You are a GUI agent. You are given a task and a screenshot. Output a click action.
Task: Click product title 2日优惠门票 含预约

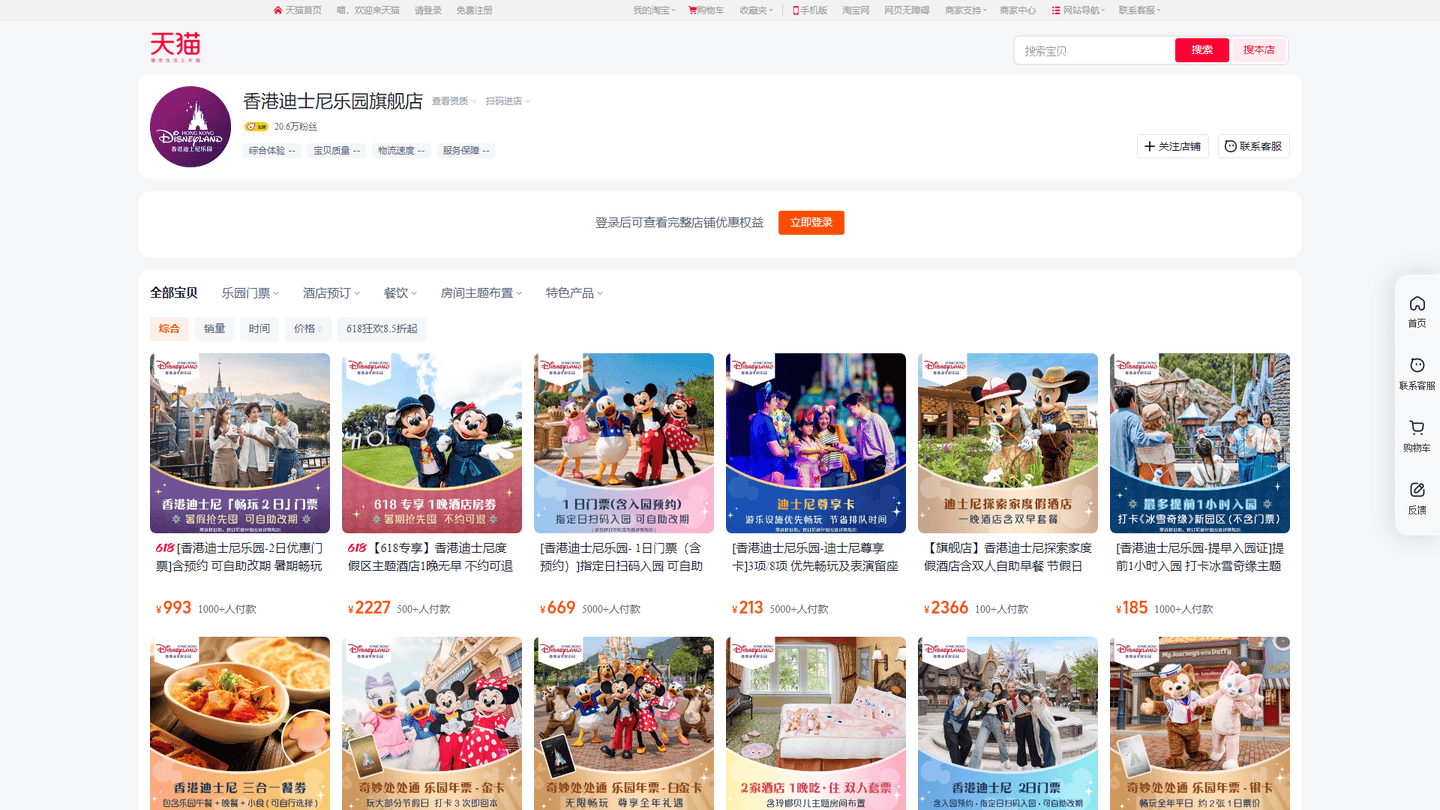[x=240, y=557]
